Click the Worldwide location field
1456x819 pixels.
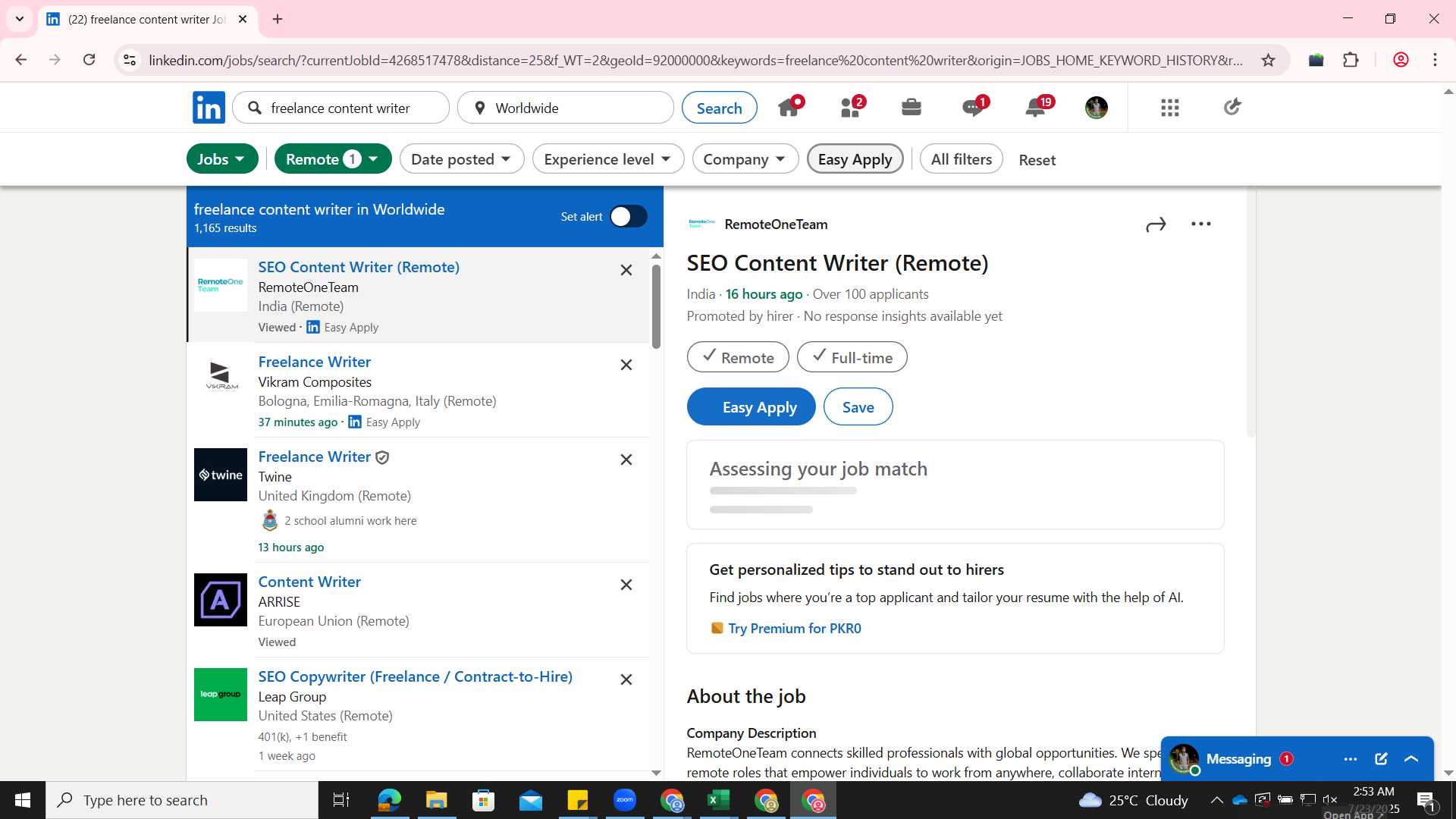566,108
